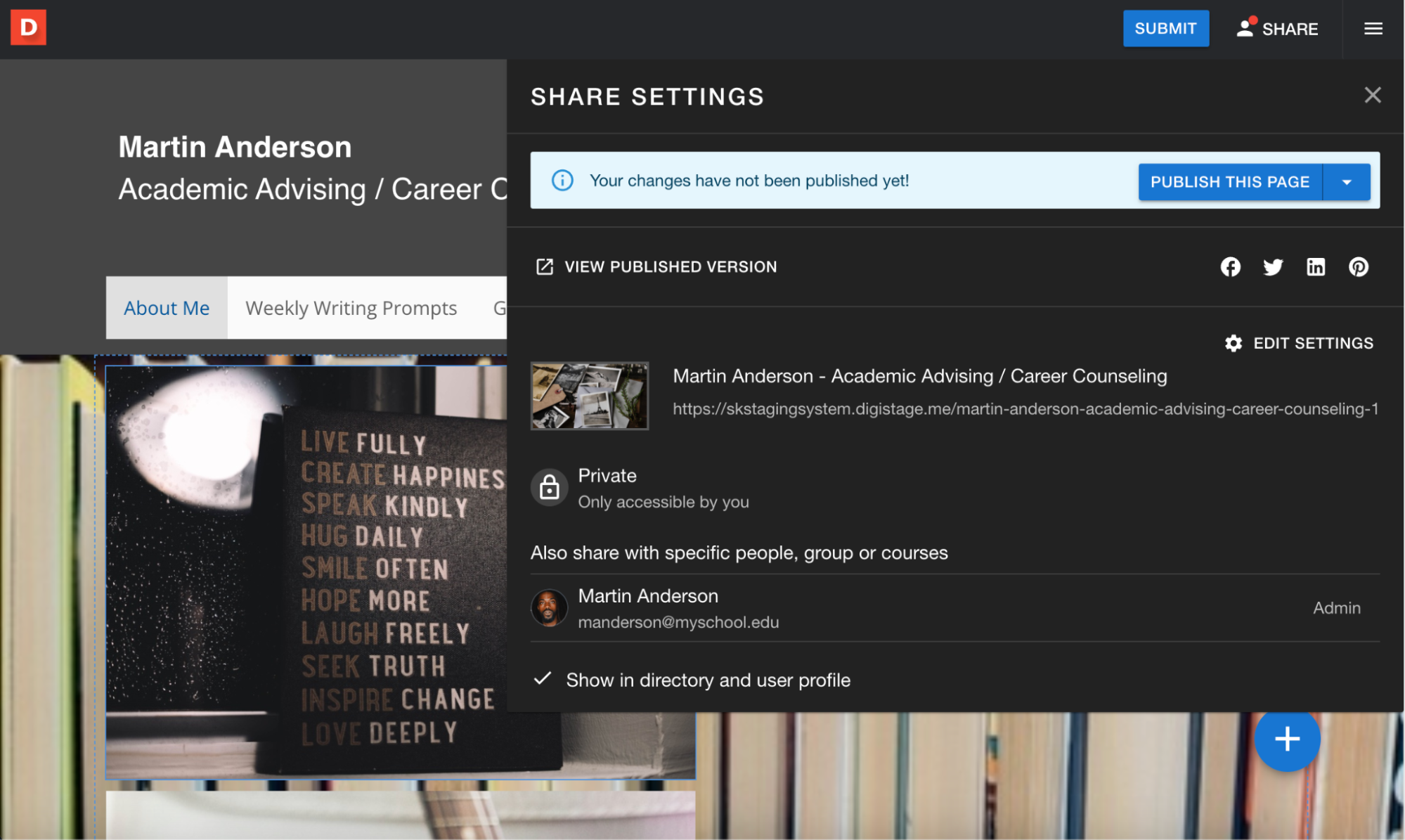Click portfolio title in share panel
1405x840 pixels.
(x=920, y=376)
